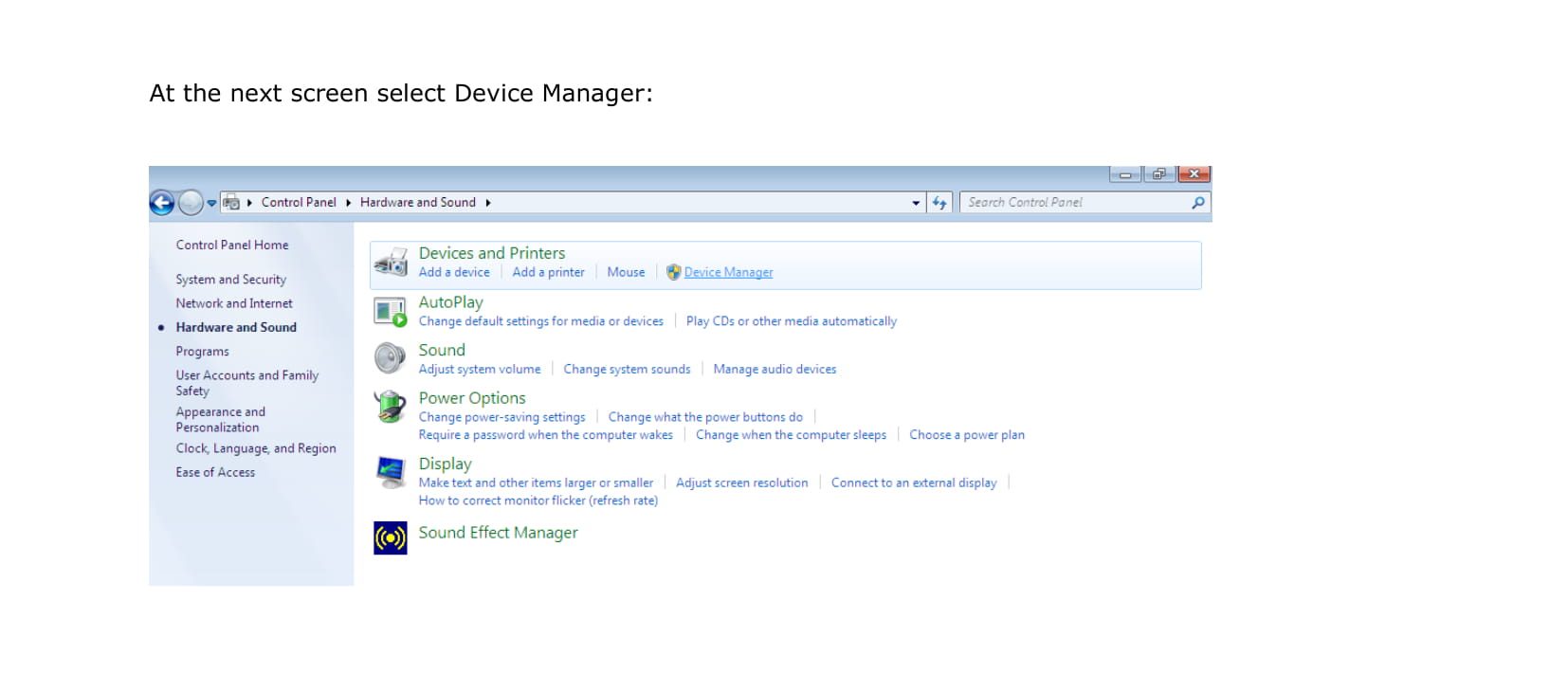Click Change system sounds
Image resolution: width=1568 pixels, height=692 pixels.
point(628,370)
